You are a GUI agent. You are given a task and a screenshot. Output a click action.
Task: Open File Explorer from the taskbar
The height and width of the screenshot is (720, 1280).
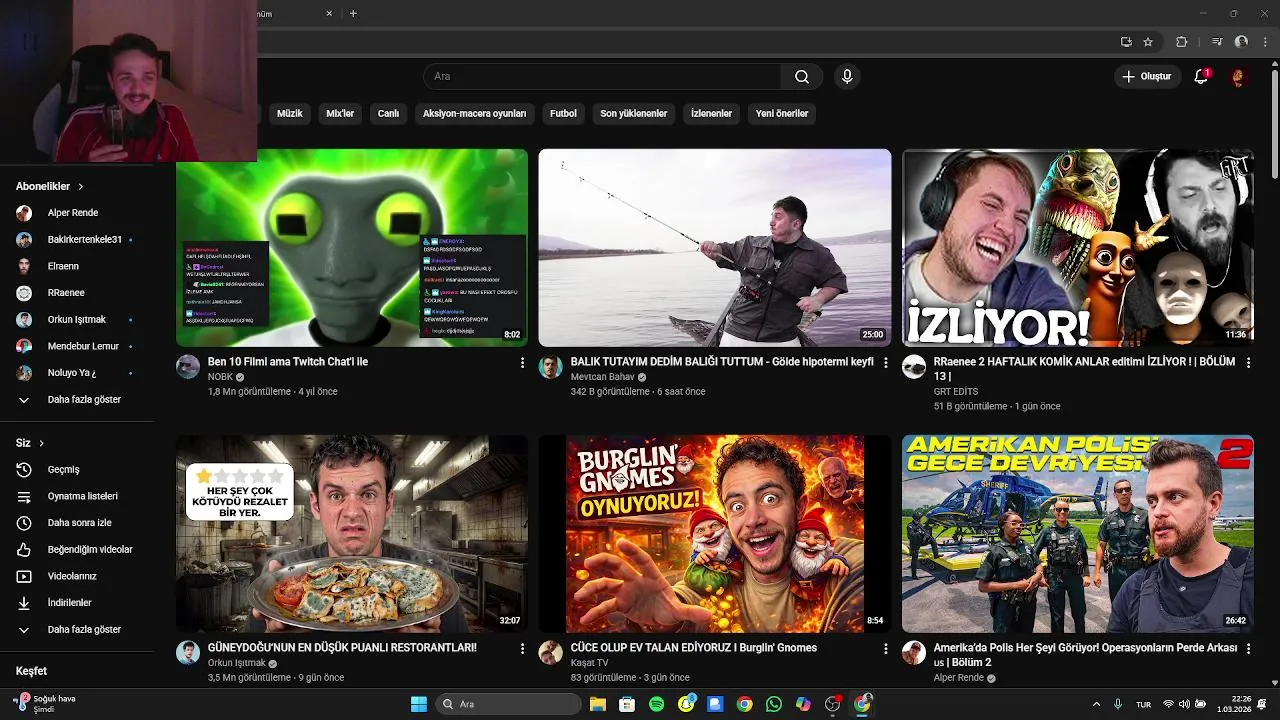[597, 704]
